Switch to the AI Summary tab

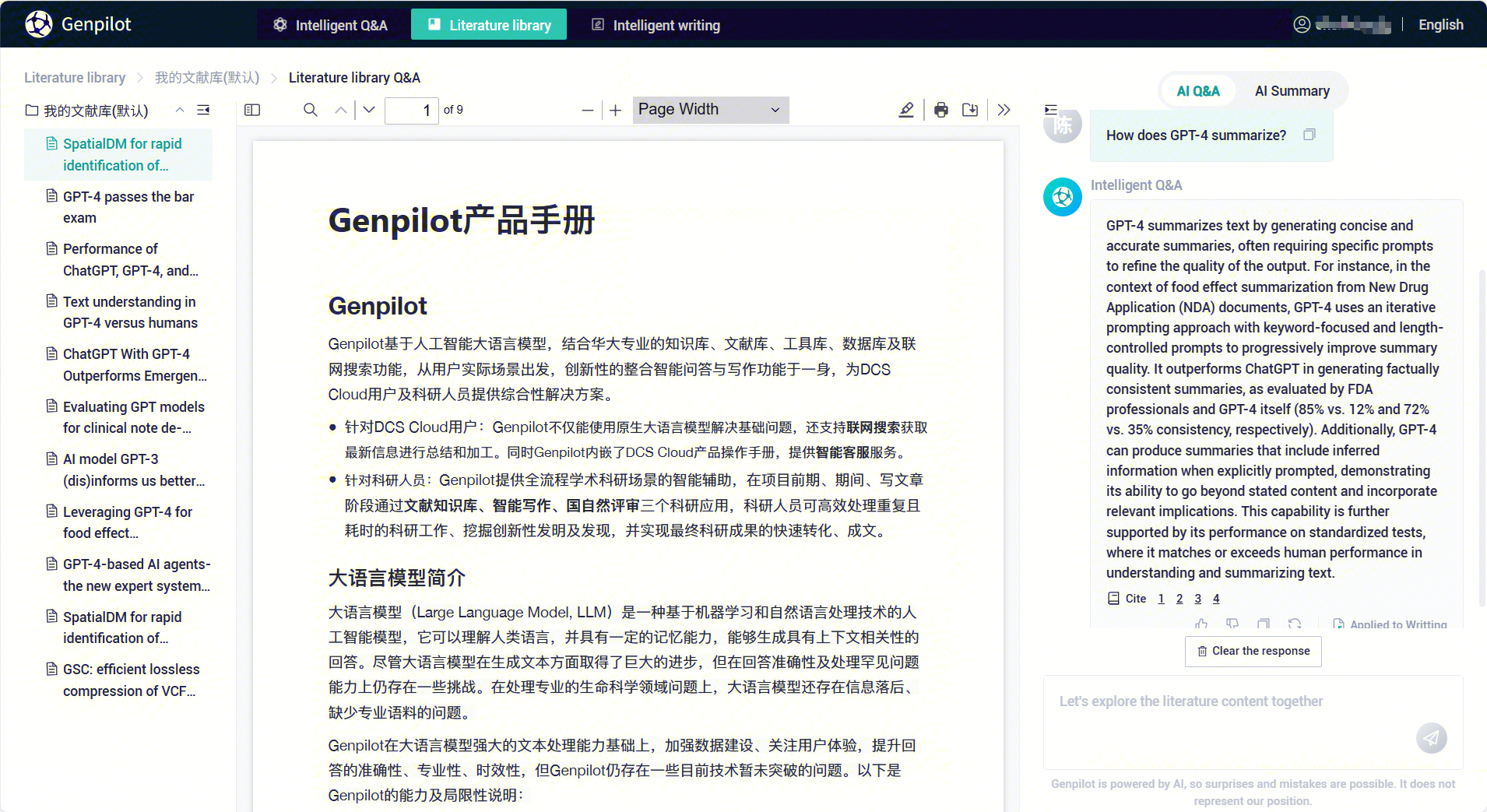[x=1292, y=91]
